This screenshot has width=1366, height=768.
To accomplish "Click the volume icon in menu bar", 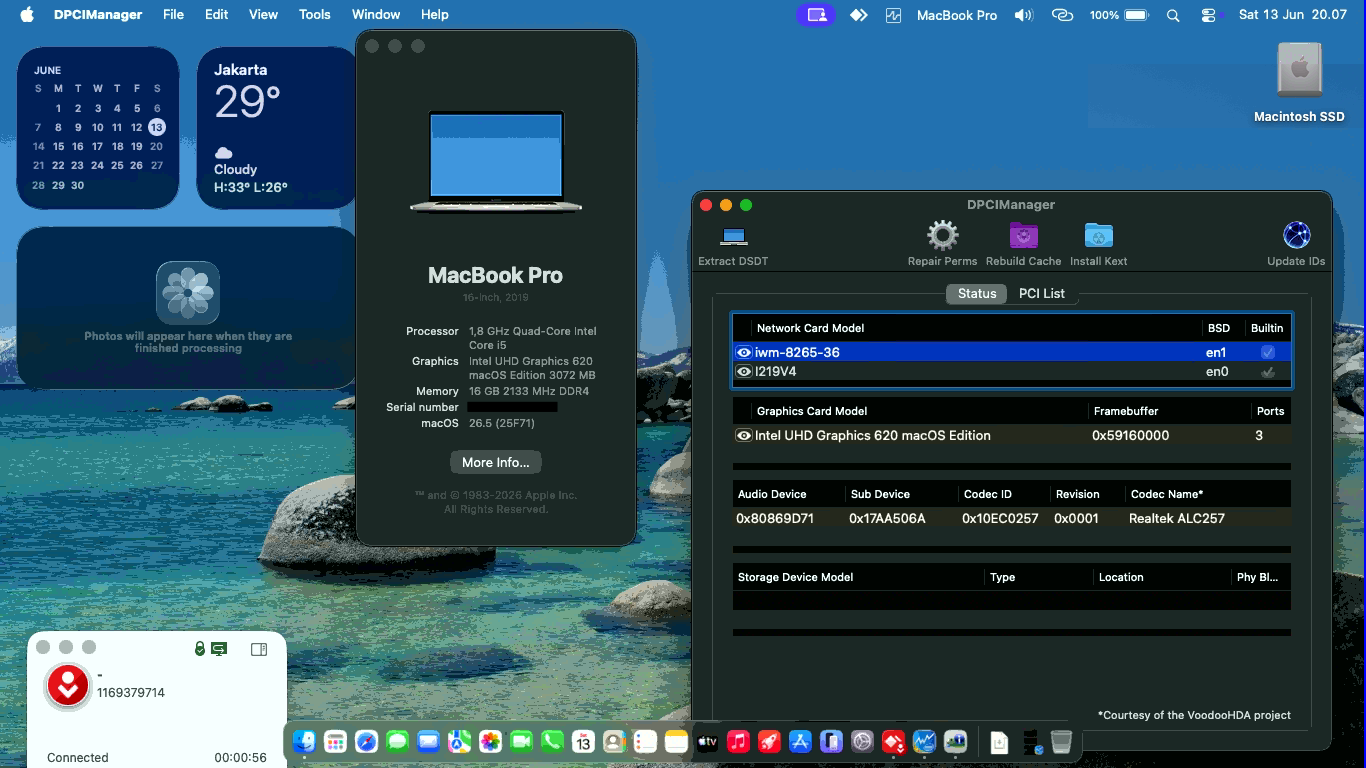I will (x=1023, y=15).
